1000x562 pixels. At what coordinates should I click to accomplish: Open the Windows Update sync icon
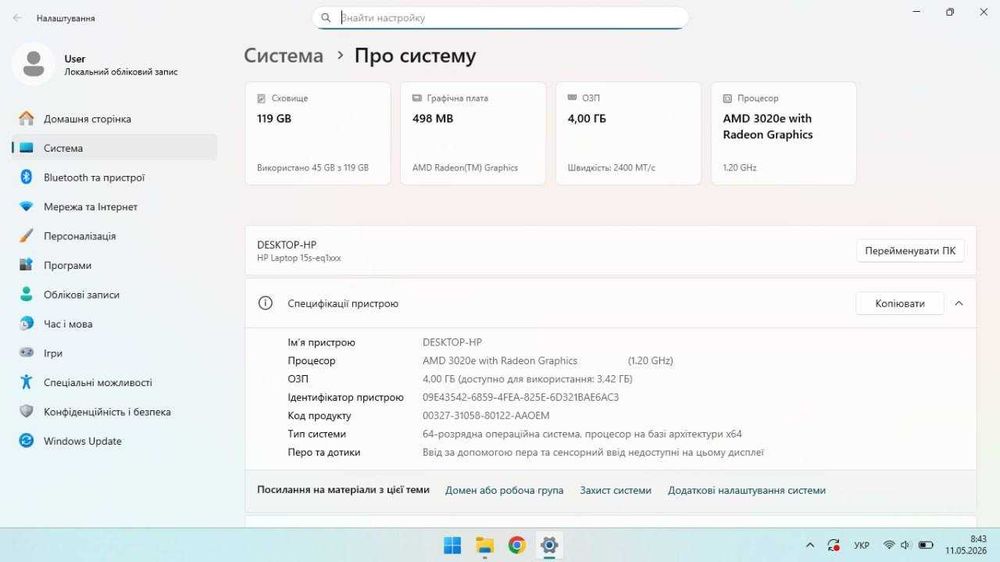point(26,441)
